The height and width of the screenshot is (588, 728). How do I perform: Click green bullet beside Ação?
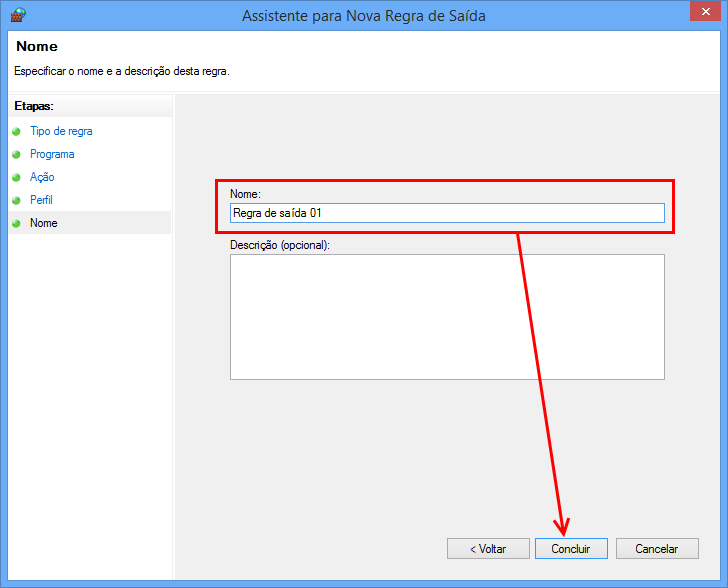click(16, 177)
